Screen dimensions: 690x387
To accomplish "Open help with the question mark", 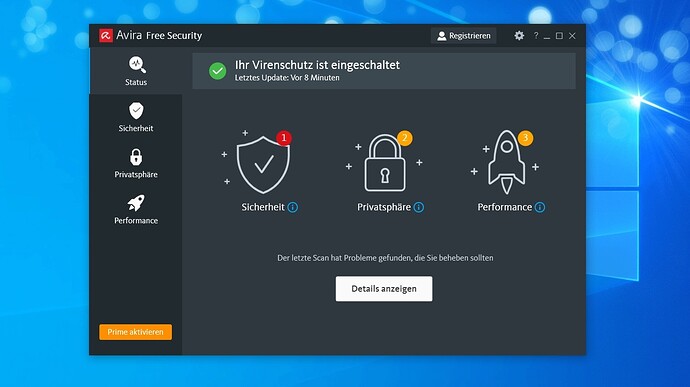I will click(536, 36).
